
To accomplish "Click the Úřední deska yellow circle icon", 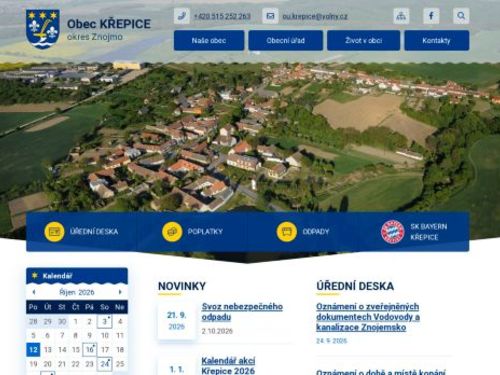I will click(54, 231).
